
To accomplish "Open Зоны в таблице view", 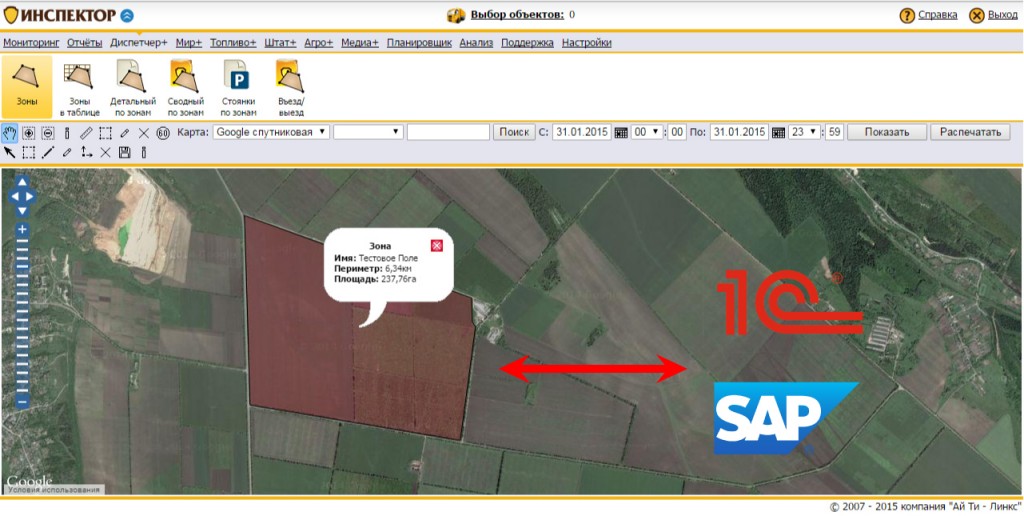I will pyautogui.click(x=79, y=88).
